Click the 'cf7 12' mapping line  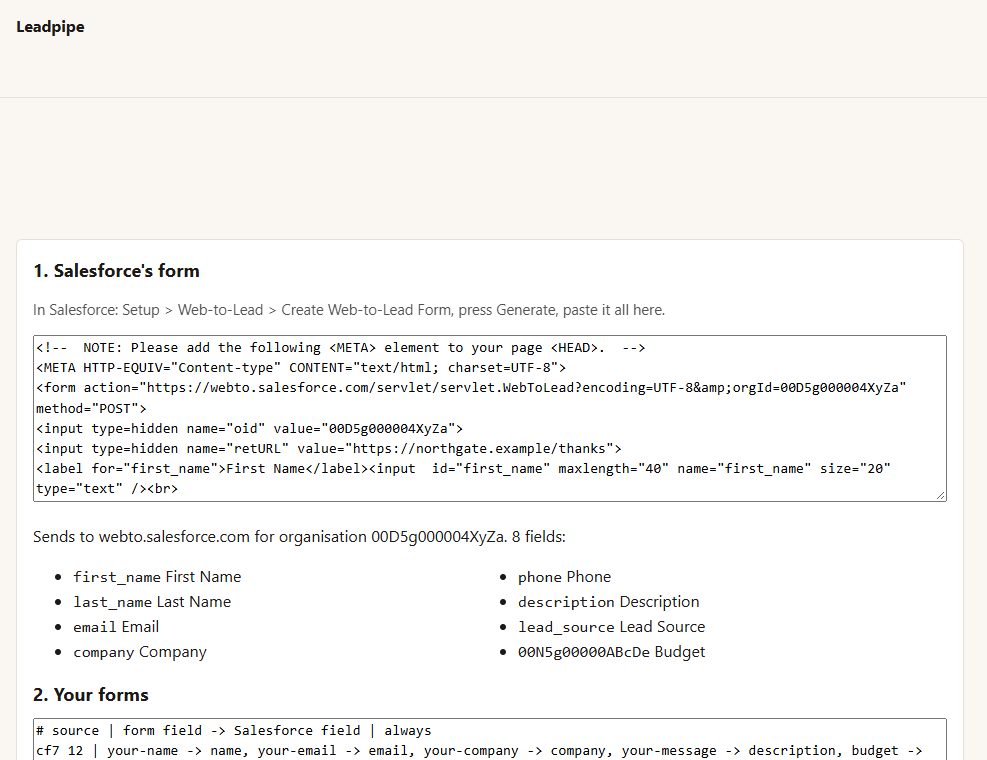pos(478,751)
